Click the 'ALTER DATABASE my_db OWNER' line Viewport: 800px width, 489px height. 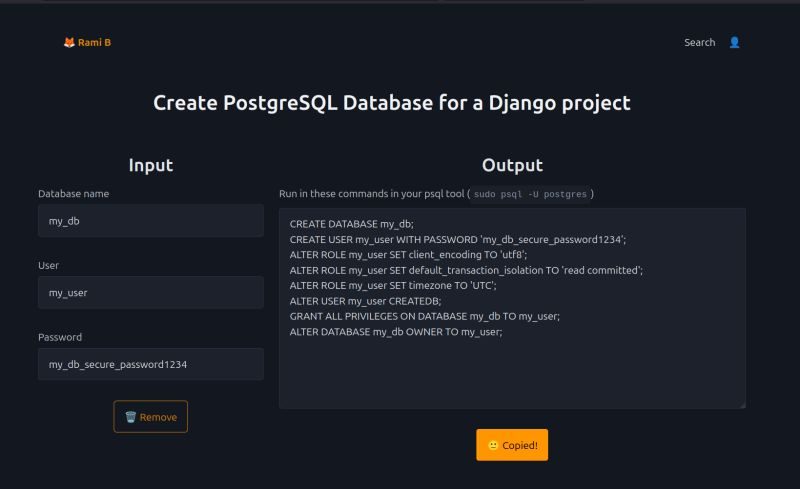point(396,332)
